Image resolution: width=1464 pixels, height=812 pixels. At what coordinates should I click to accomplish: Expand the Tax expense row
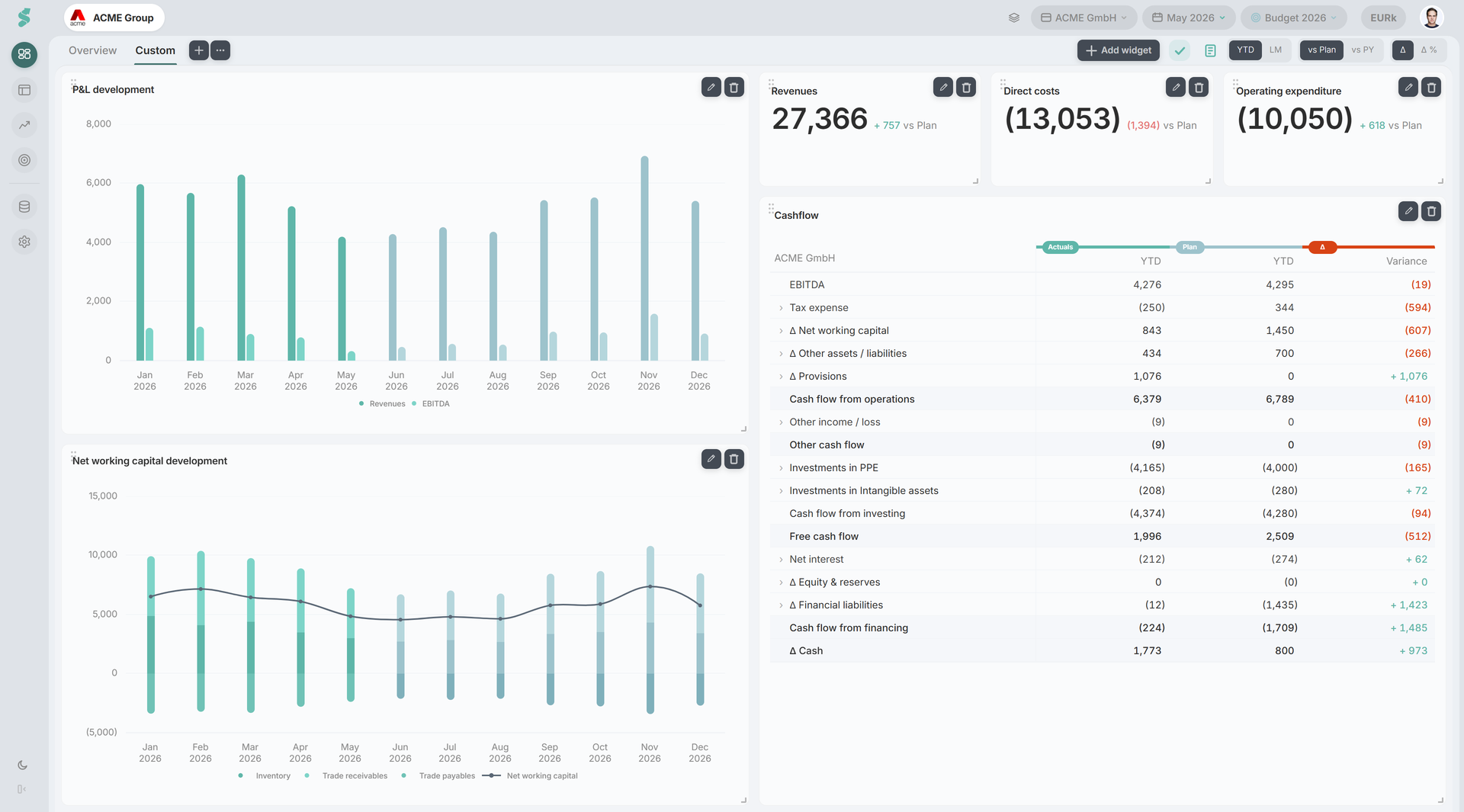781,308
